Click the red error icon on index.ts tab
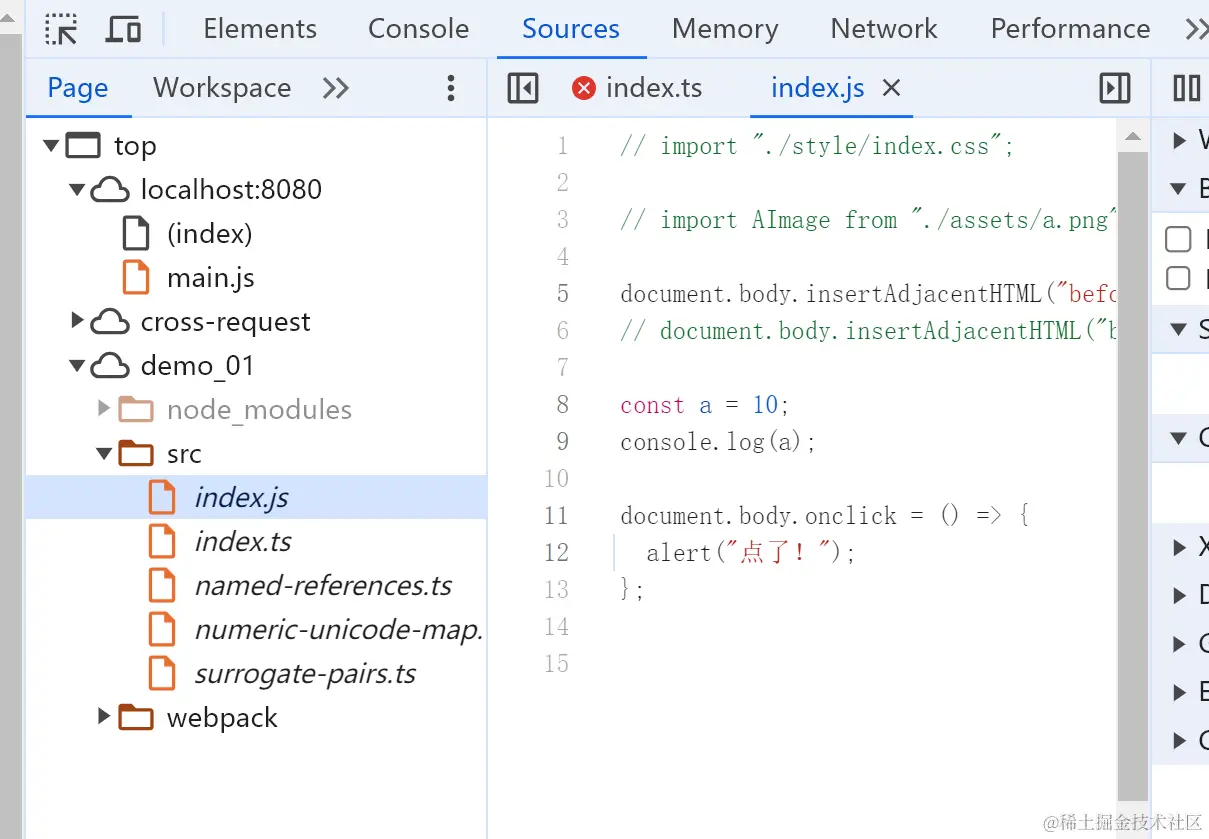1209x839 pixels. (x=584, y=88)
